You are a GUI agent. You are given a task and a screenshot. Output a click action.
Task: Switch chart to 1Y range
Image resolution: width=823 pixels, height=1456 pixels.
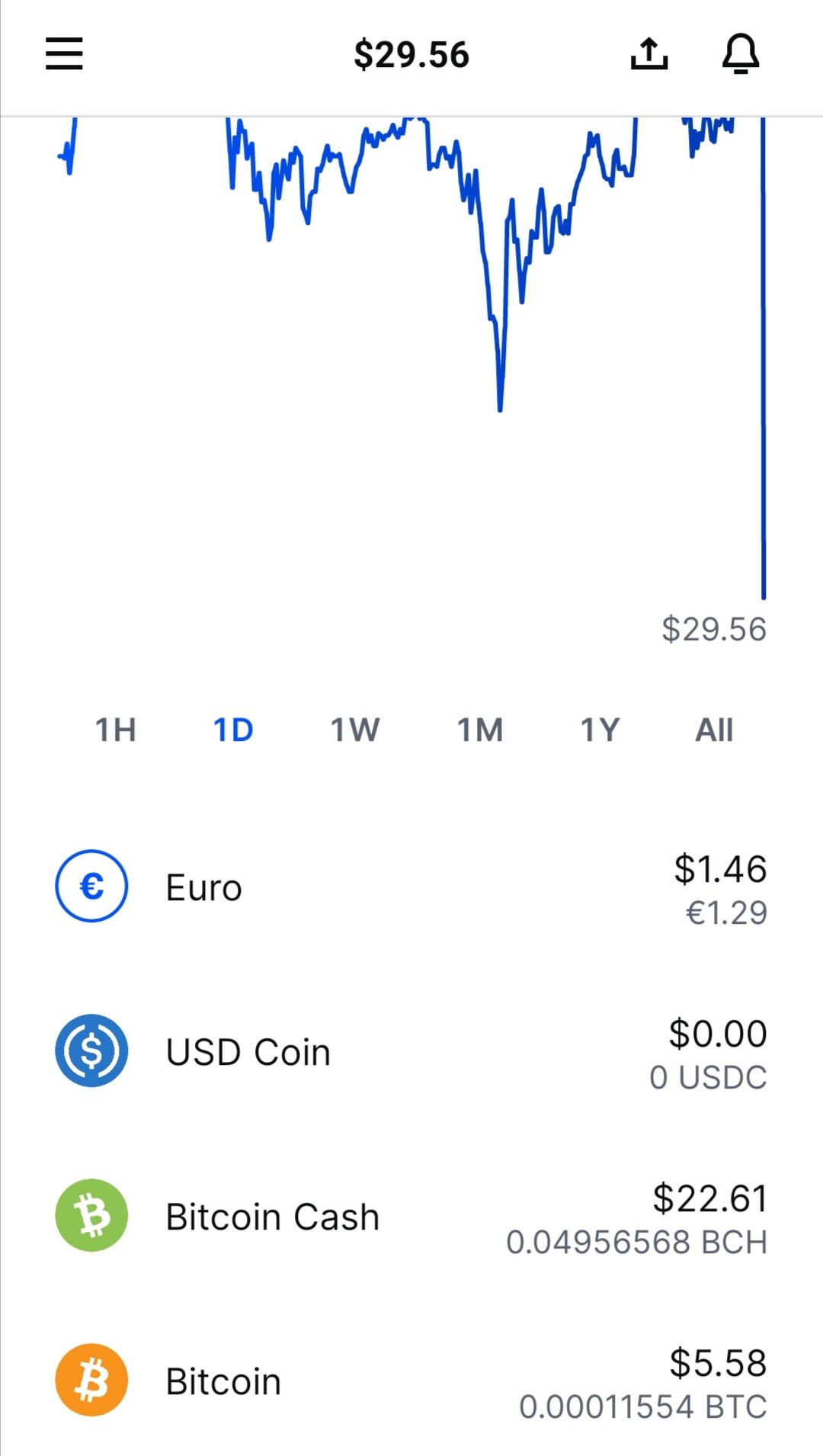coord(600,730)
